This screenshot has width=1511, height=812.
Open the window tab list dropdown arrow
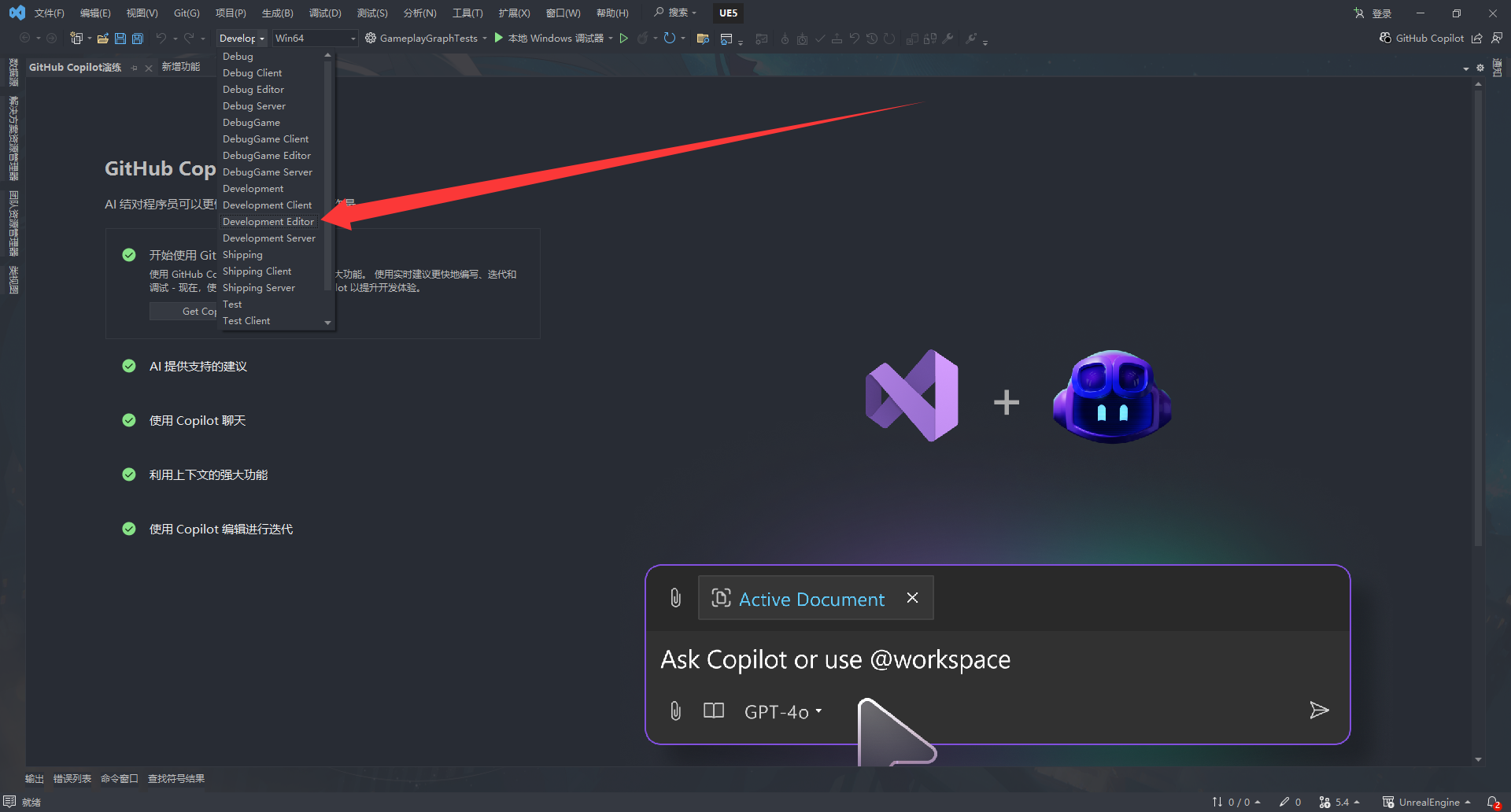click(1466, 68)
